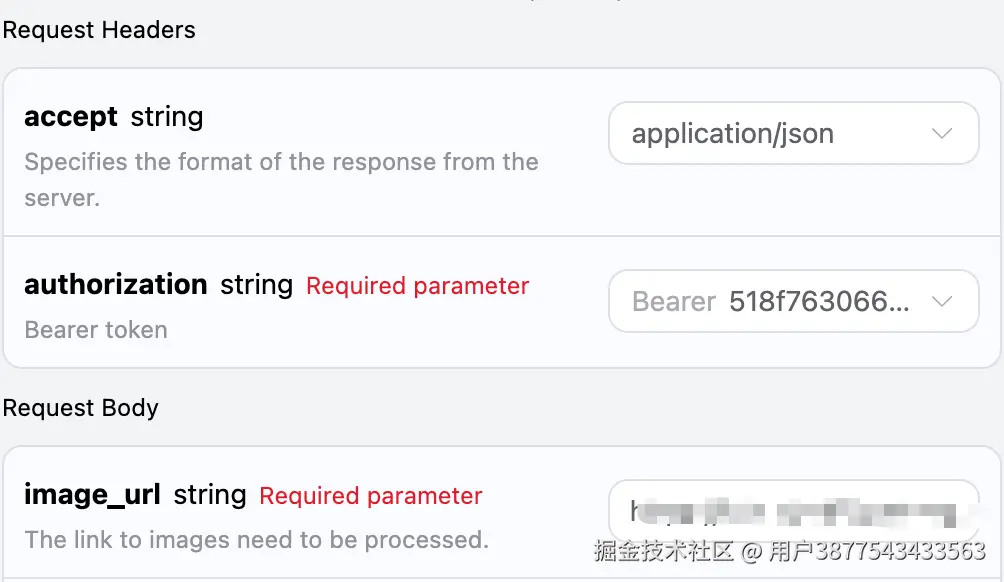The height and width of the screenshot is (582, 1004).
Task: Select the application/json value text
Action: [732, 134]
